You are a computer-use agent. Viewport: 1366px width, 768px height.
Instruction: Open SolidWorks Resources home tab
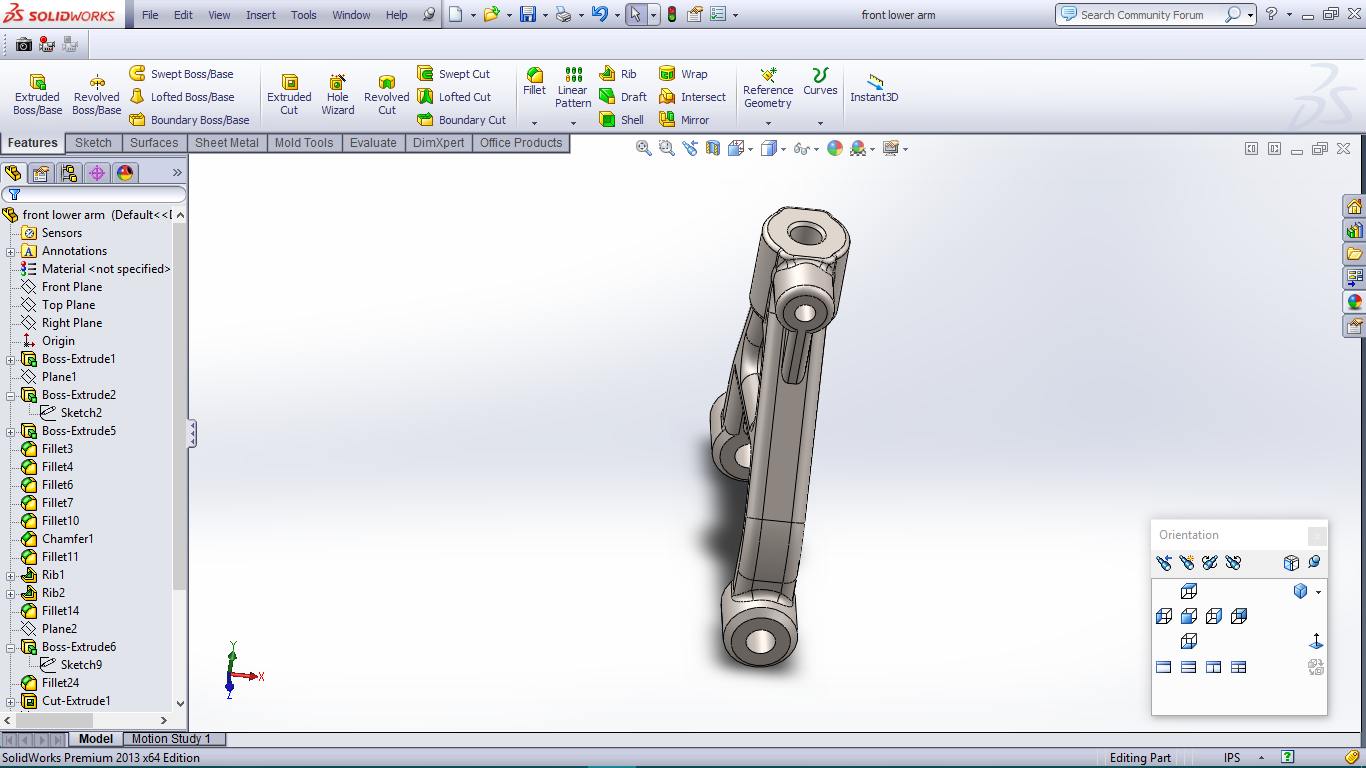(x=1354, y=207)
